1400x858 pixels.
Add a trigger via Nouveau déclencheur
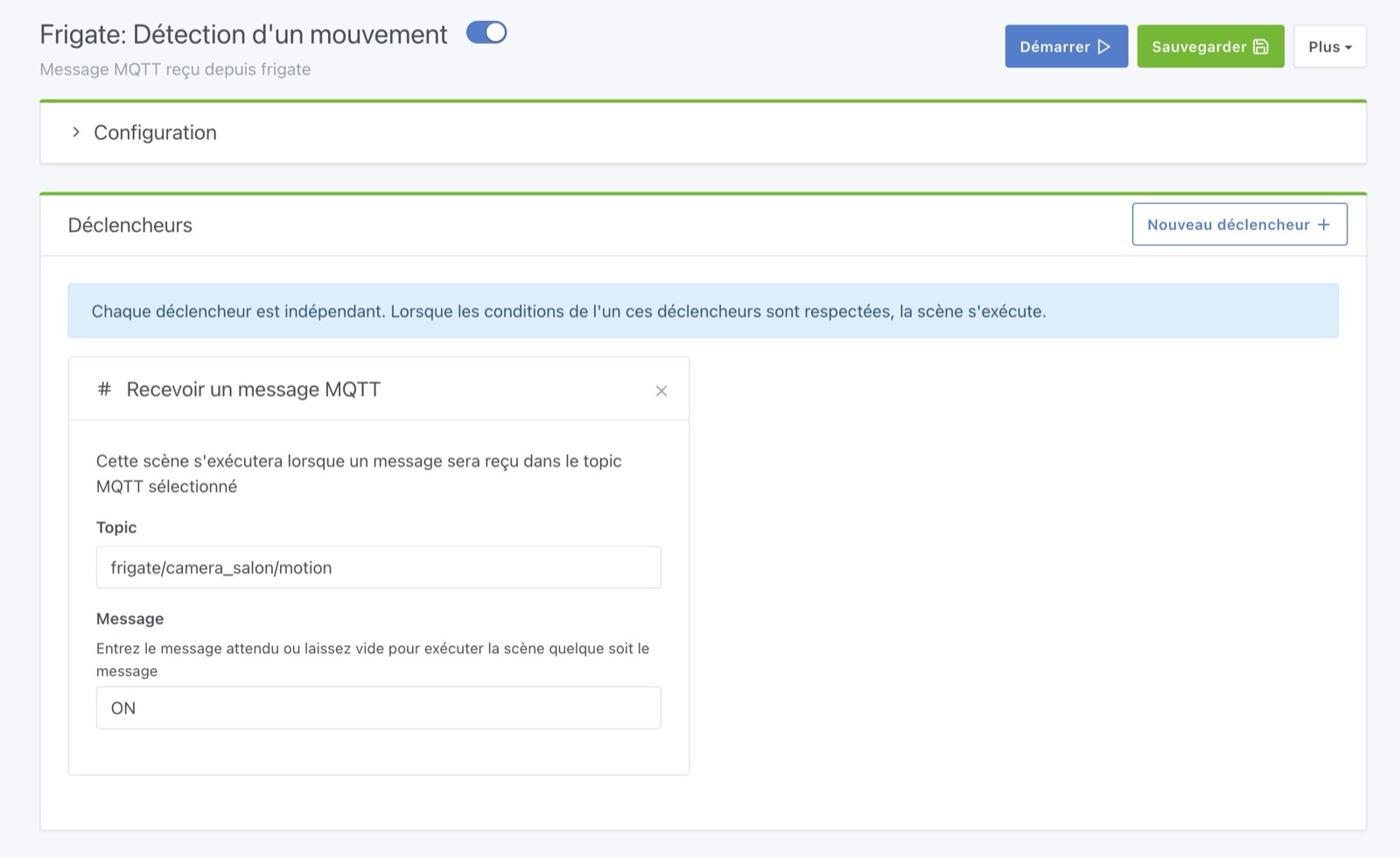click(x=1240, y=223)
